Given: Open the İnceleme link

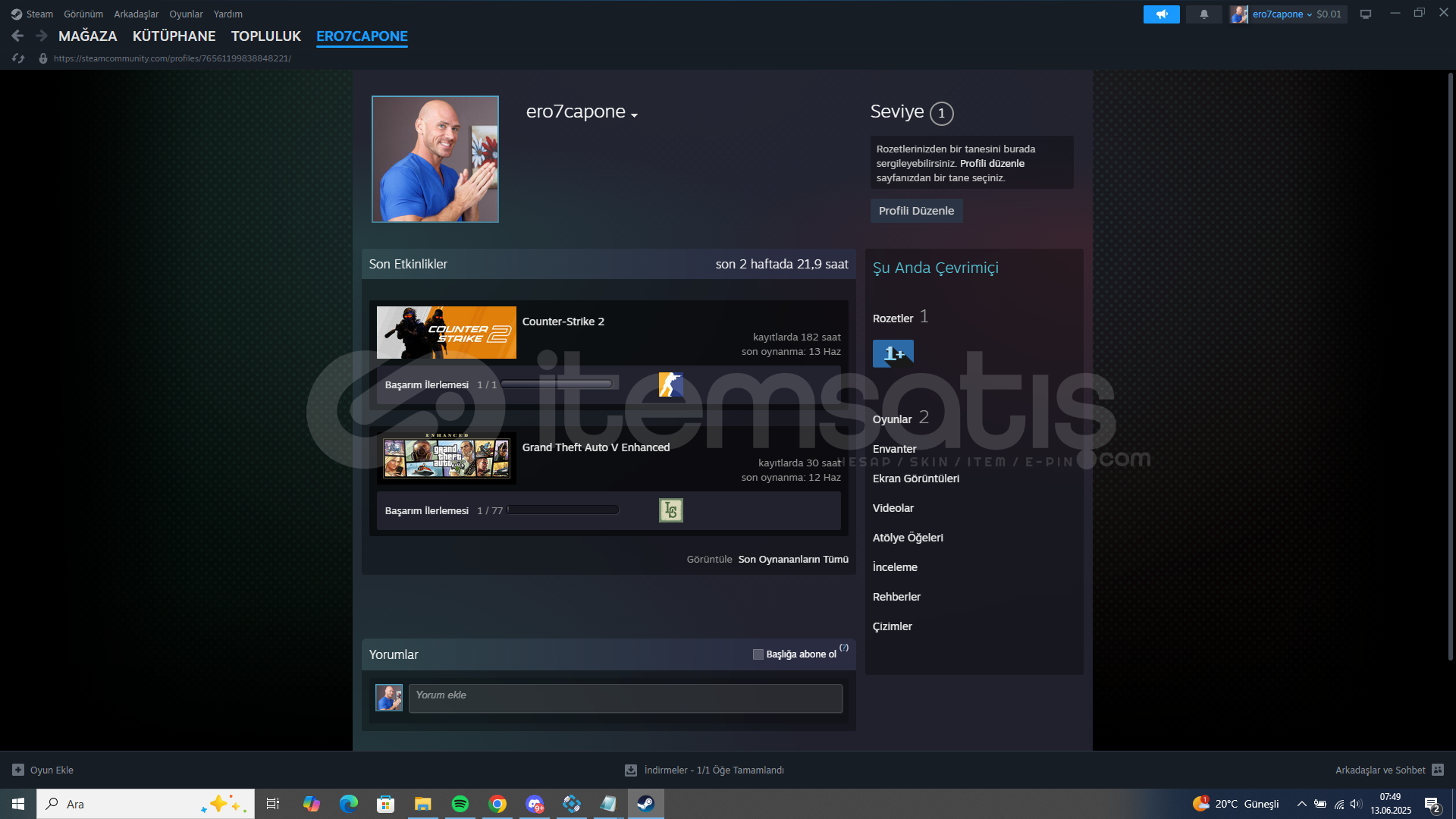Looking at the screenshot, I should 895,567.
